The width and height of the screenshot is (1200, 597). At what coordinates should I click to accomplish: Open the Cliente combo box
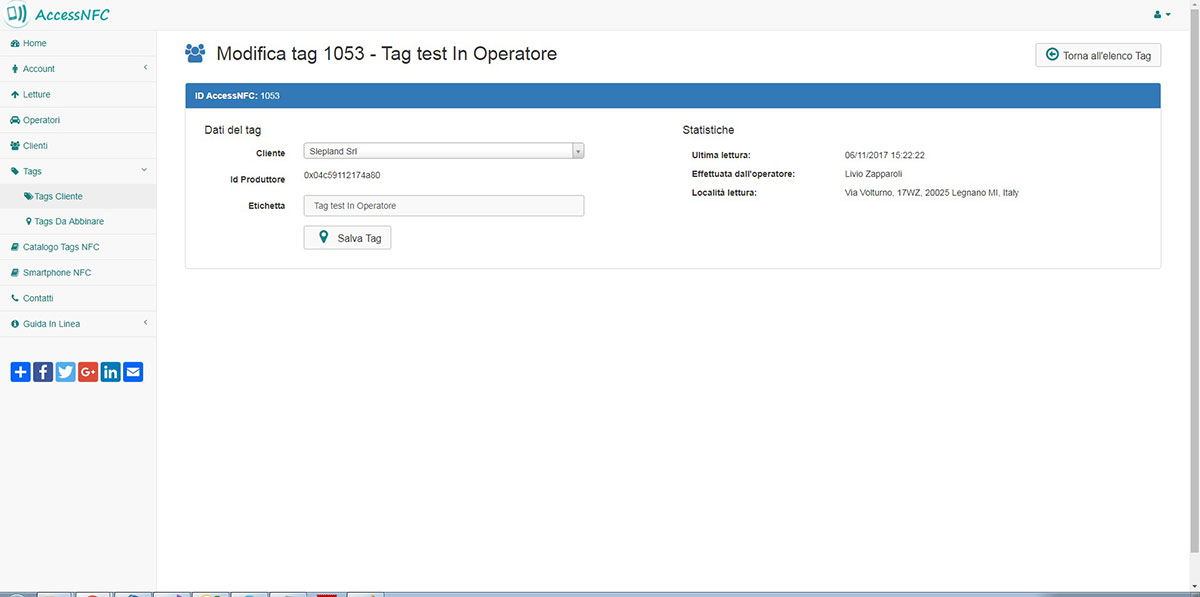click(444, 151)
